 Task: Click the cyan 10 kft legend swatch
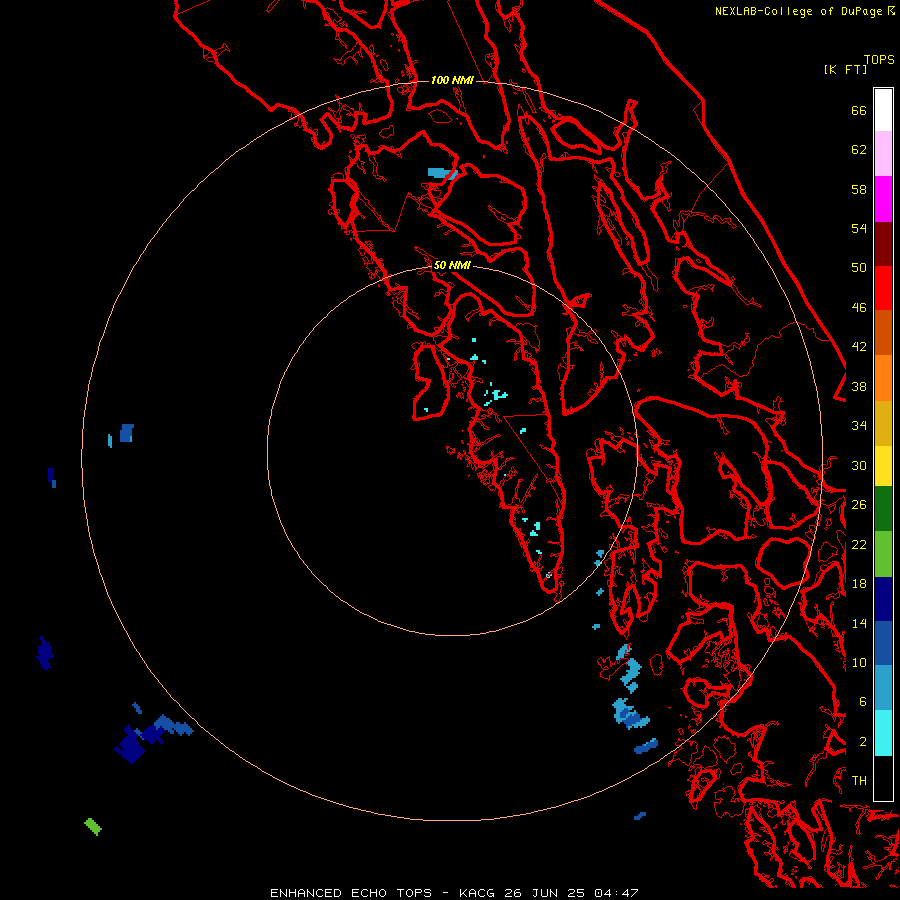coord(883,733)
